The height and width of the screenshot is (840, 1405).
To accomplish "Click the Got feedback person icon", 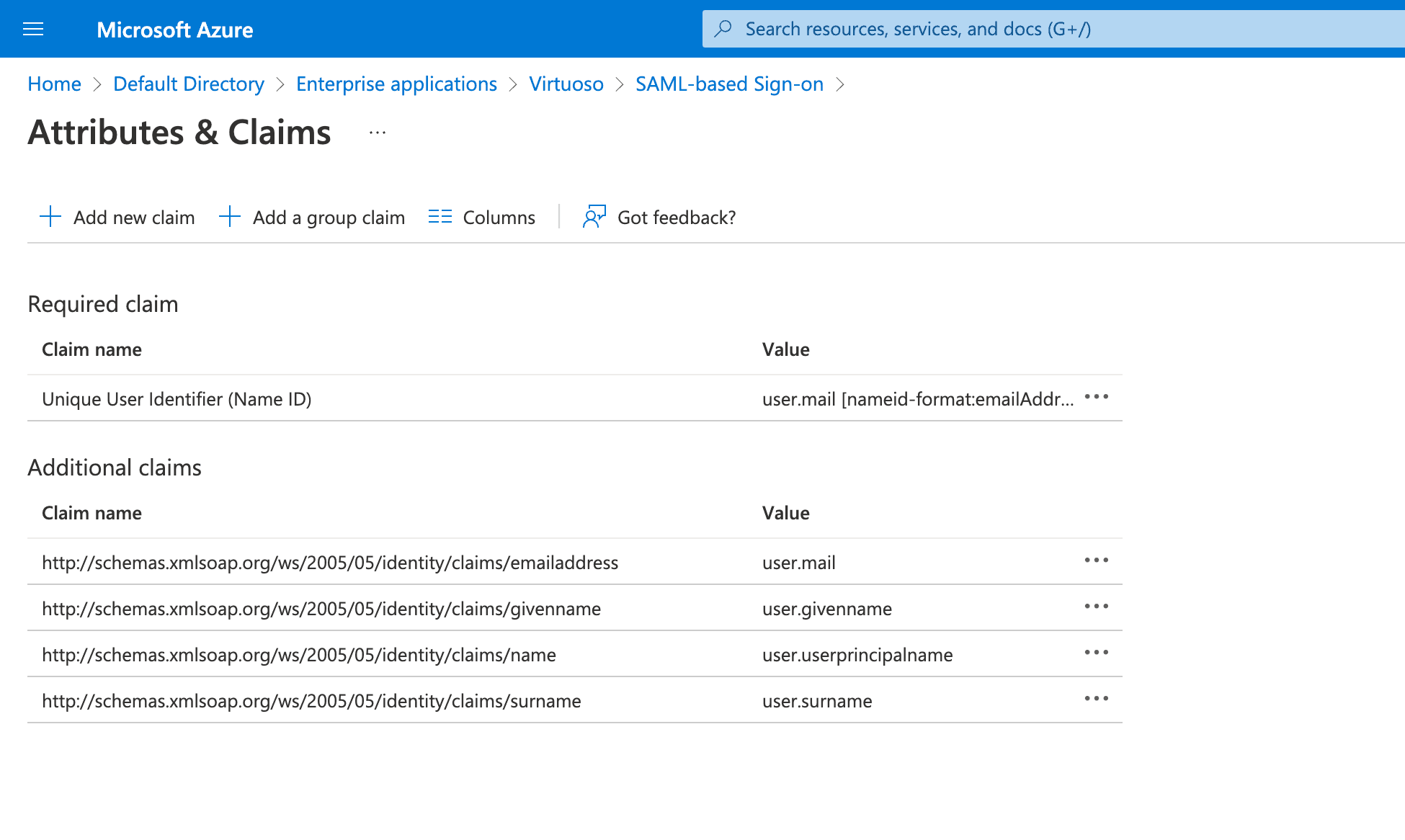I will 594,217.
